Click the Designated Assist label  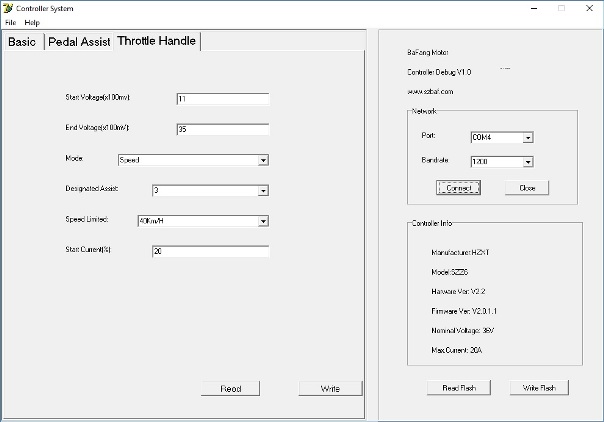[x=92, y=189]
